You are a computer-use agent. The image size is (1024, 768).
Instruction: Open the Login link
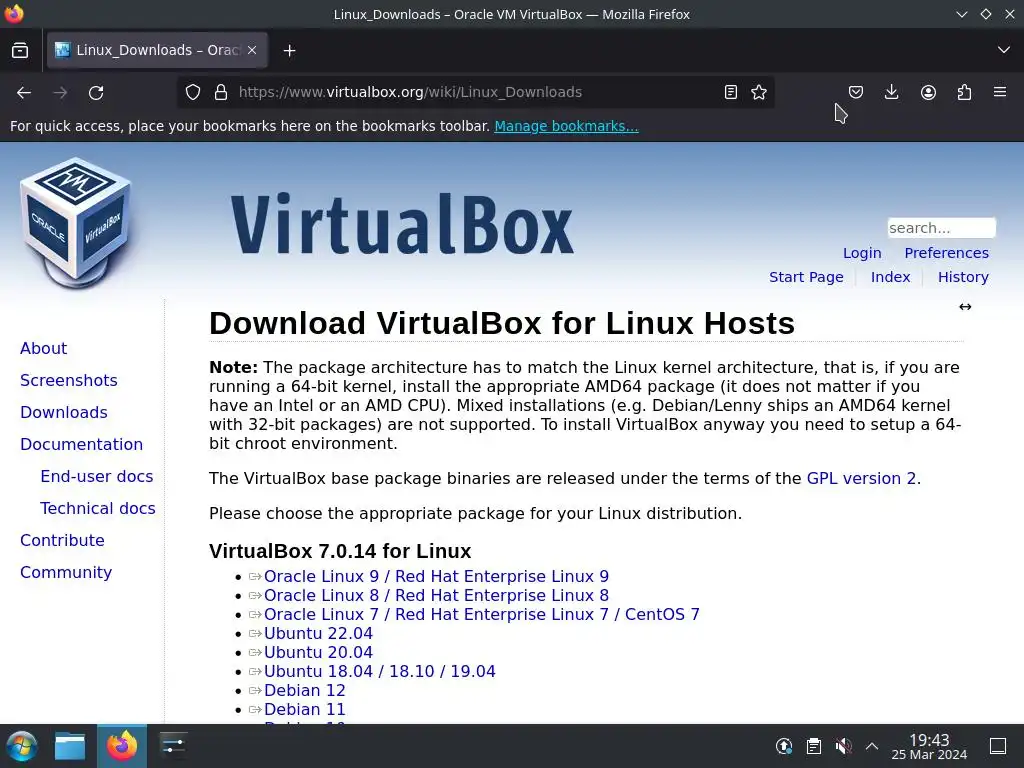pyautogui.click(x=862, y=253)
